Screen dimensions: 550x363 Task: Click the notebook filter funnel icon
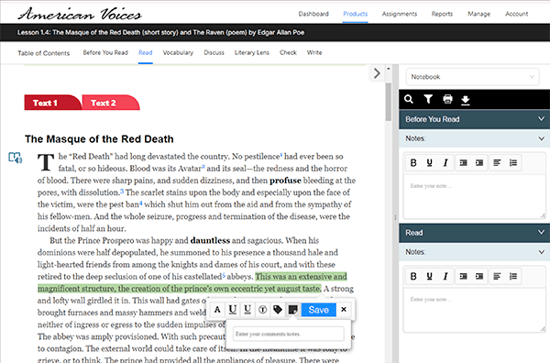coord(428,99)
